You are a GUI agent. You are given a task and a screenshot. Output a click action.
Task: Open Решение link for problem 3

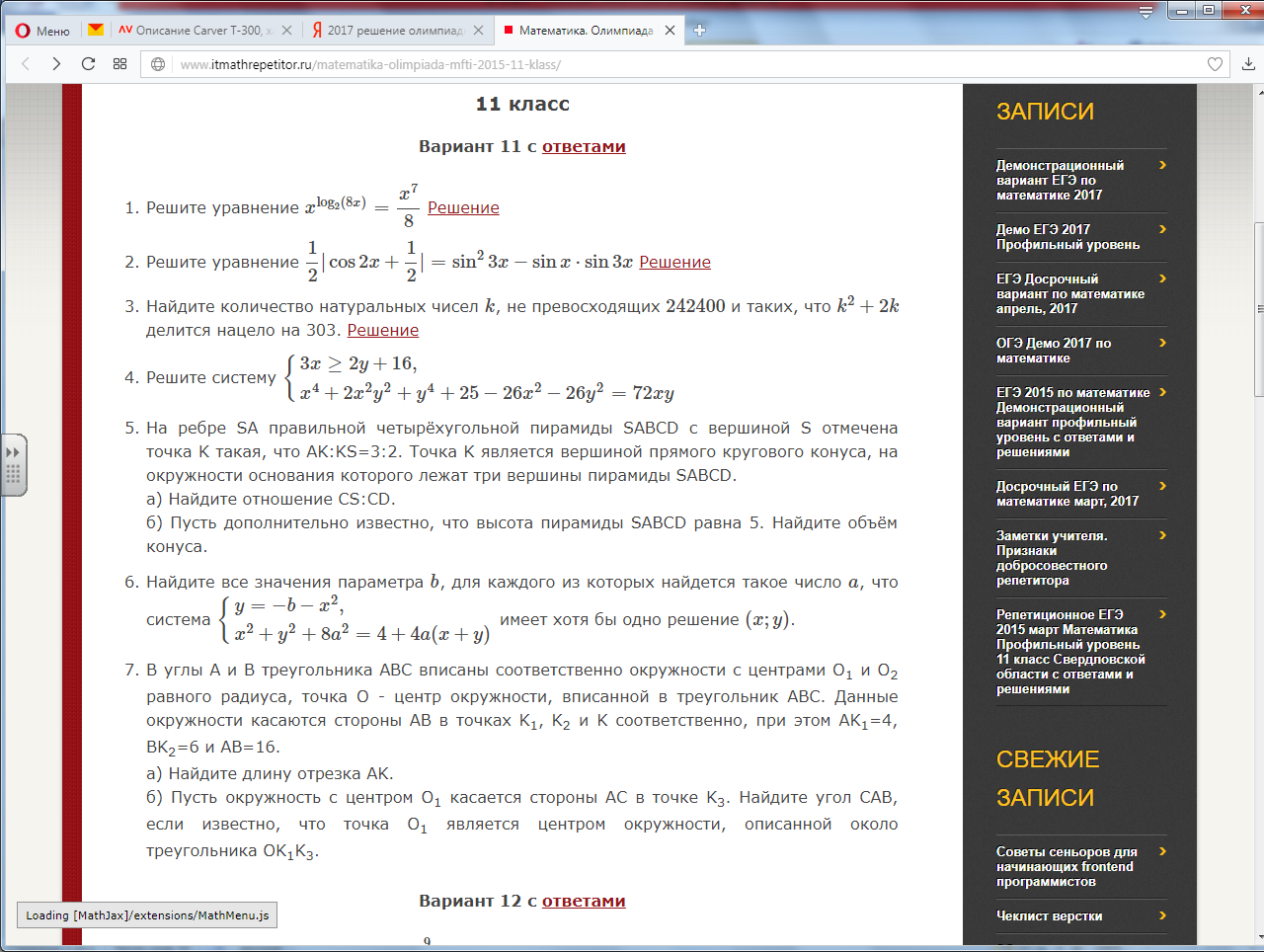[383, 330]
